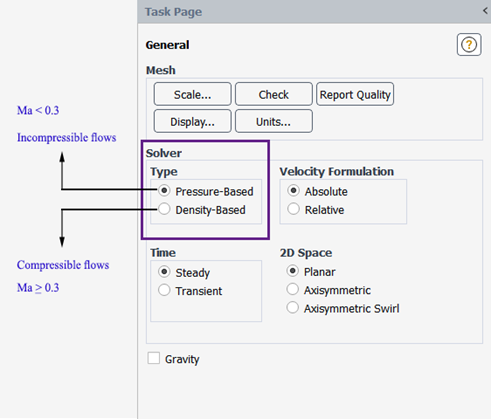491x419 pixels.
Task: Collapse the Task Page panel arrow
Action: click(485, 11)
